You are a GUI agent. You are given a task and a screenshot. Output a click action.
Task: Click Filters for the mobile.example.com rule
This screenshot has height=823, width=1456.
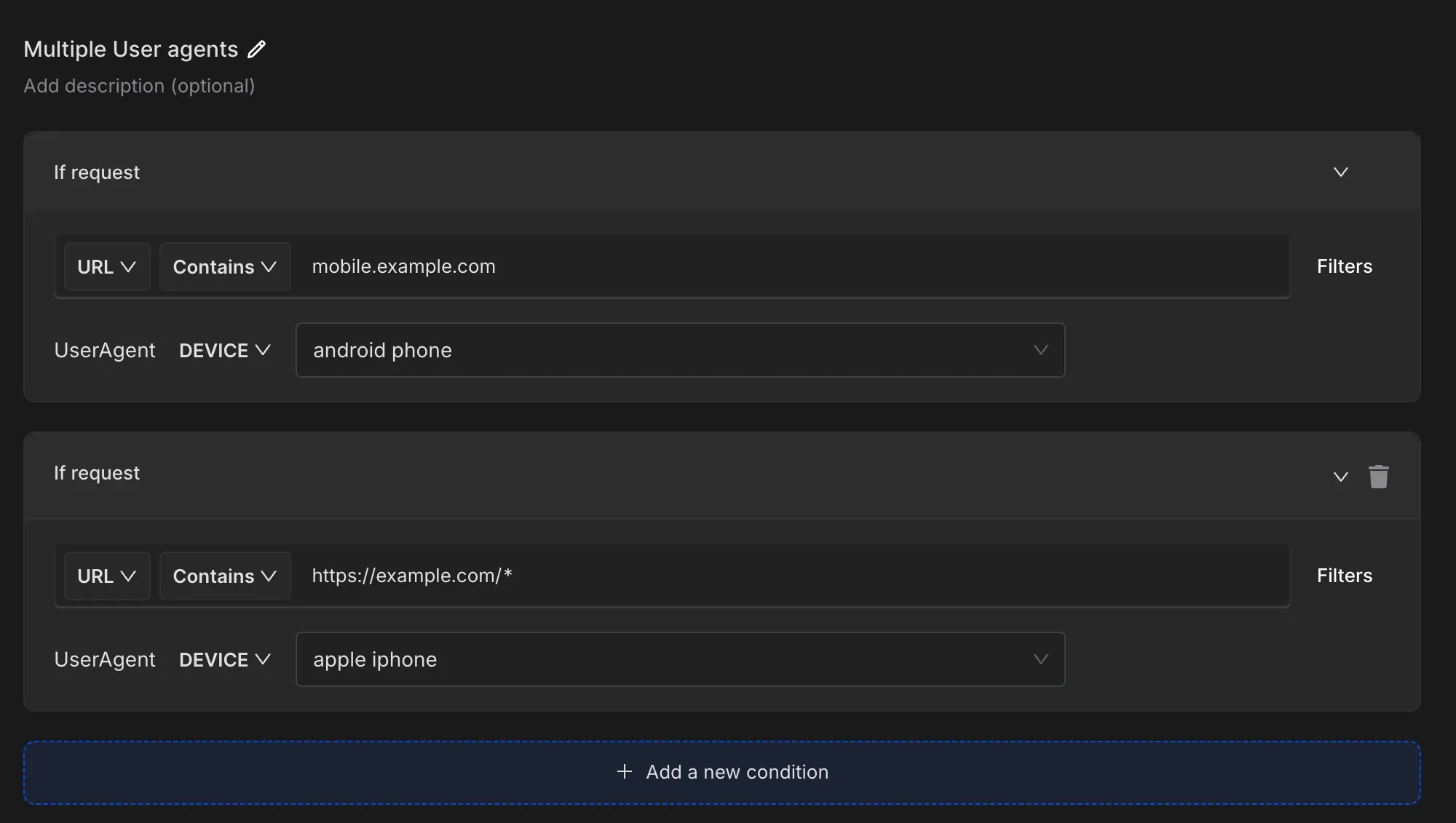(1344, 266)
